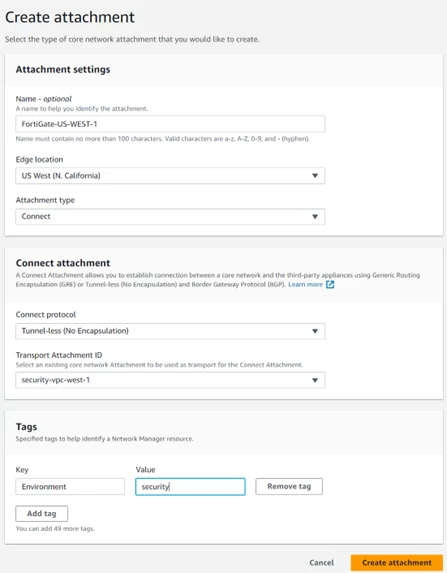447x573 pixels.
Task: Click the Remove tag button
Action: pyautogui.click(x=289, y=486)
